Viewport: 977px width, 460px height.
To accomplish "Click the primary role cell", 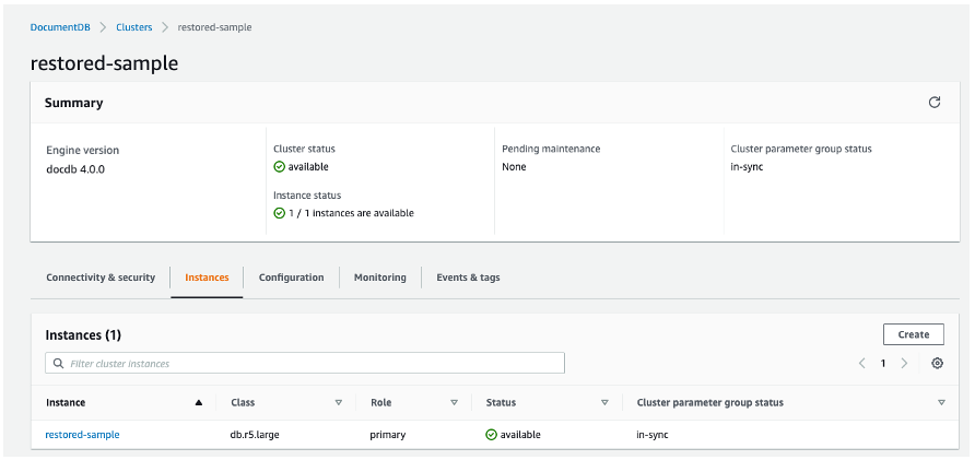I will tap(388, 434).
